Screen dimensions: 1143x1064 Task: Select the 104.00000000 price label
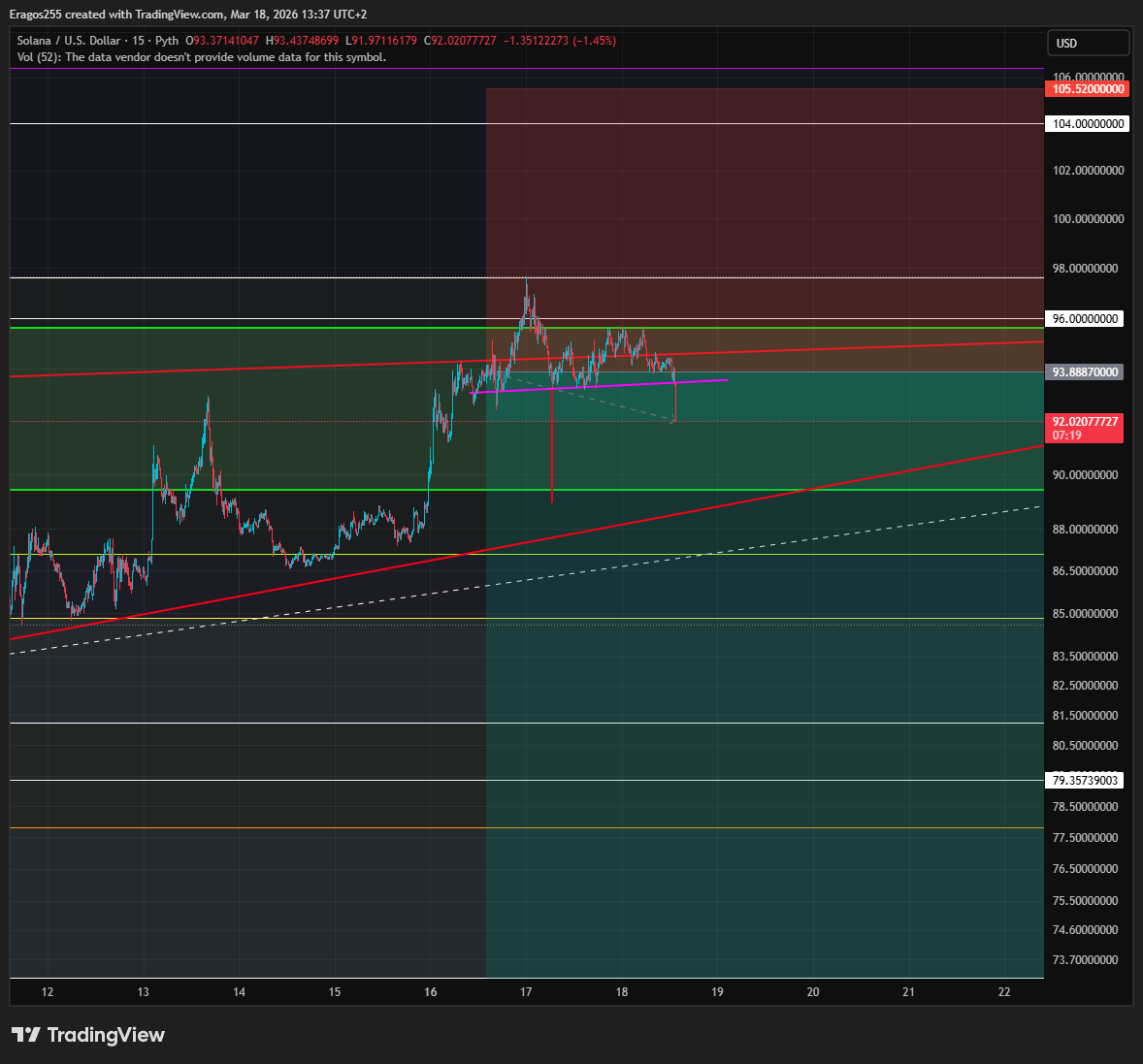click(1088, 124)
